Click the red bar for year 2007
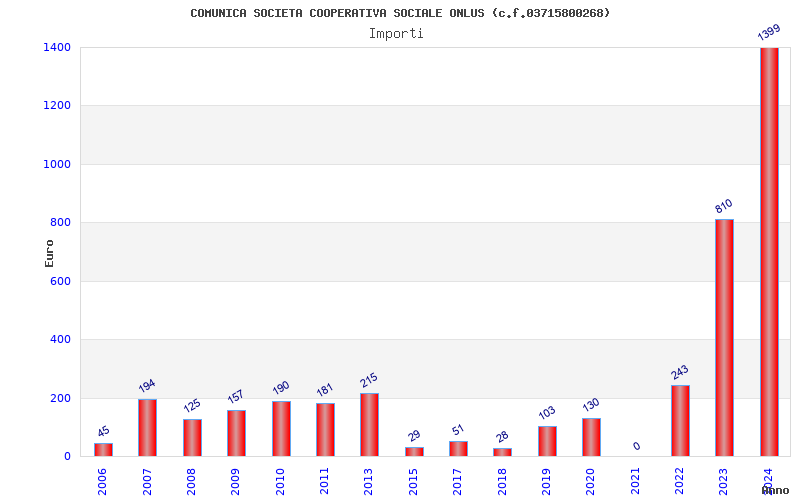The height and width of the screenshot is (500, 800). [x=147, y=428]
